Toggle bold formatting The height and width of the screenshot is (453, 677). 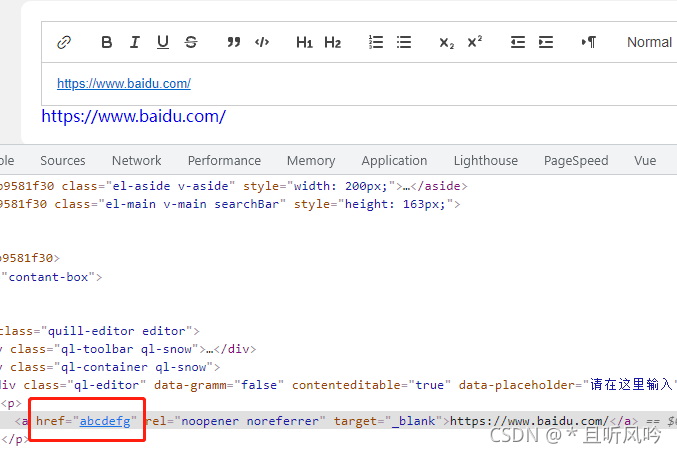click(x=107, y=42)
